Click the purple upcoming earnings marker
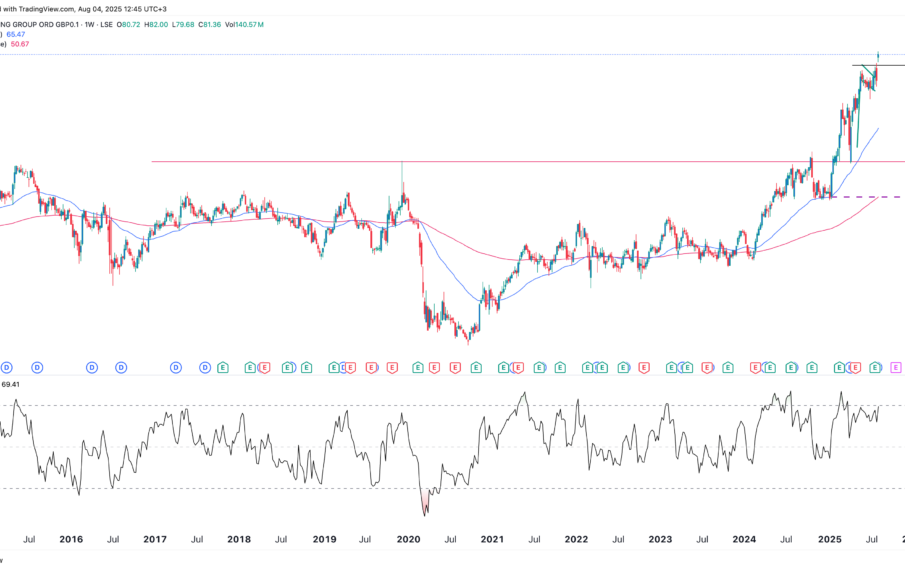The image size is (905, 570). point(896,368)
